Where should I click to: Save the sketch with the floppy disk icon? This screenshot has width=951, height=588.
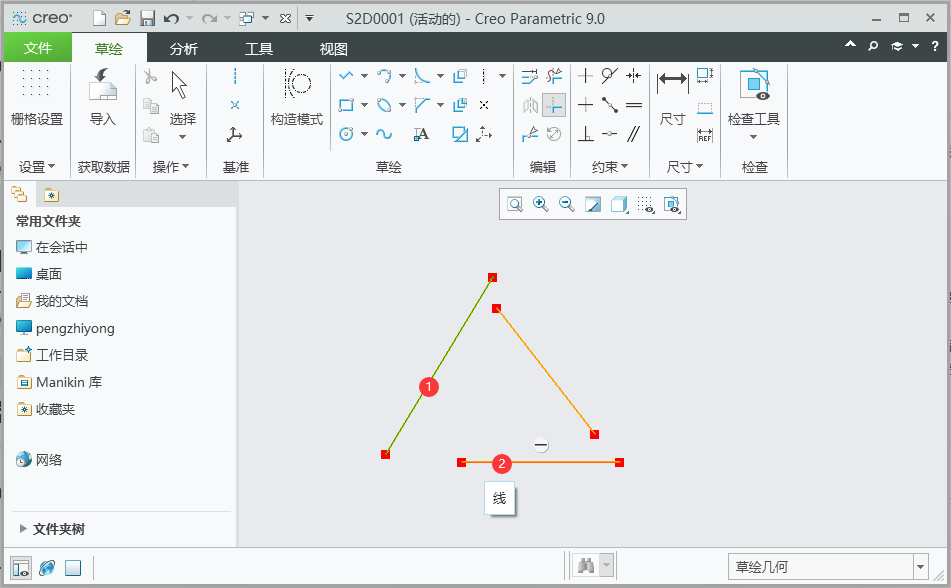tap(147, 19)
